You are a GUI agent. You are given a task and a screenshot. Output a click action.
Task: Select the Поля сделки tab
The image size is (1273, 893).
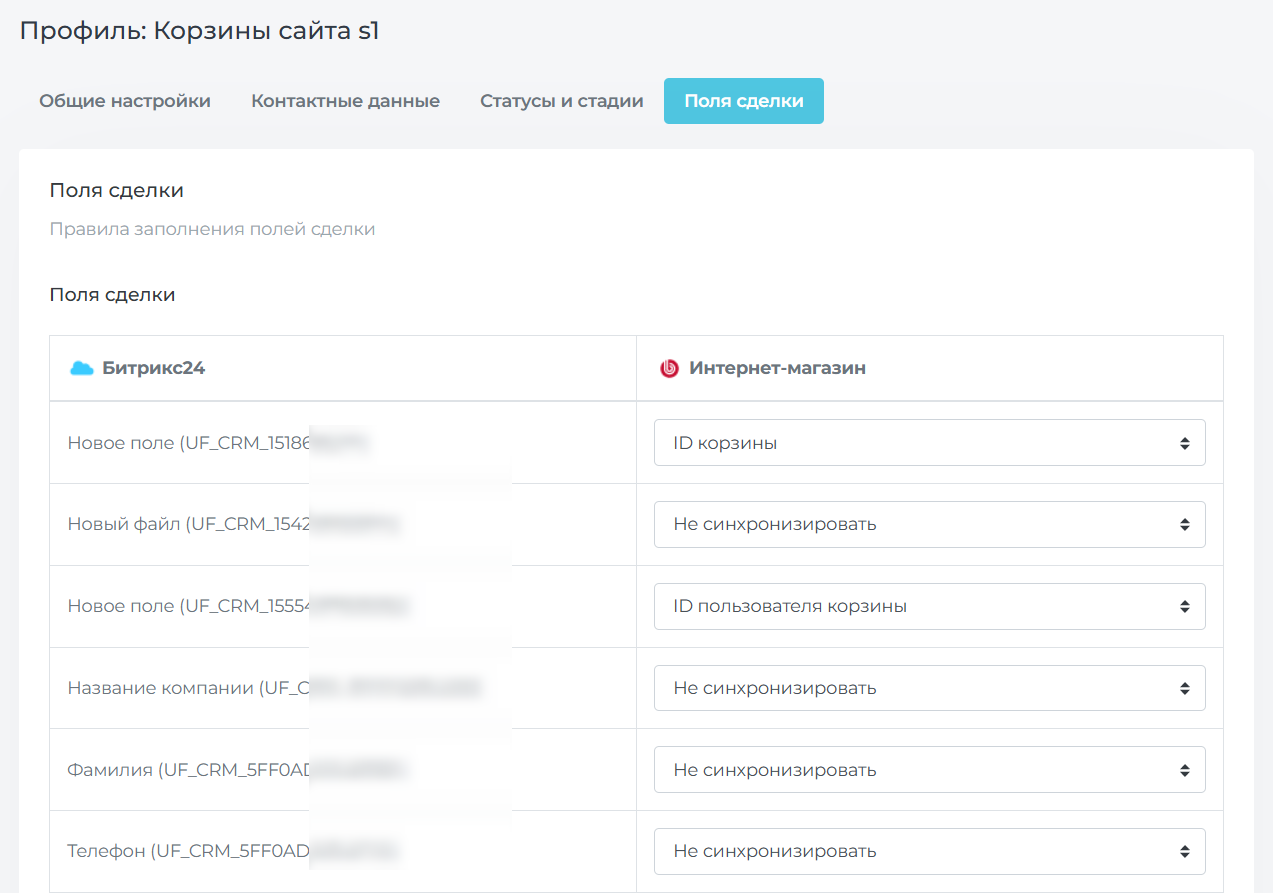743,101
